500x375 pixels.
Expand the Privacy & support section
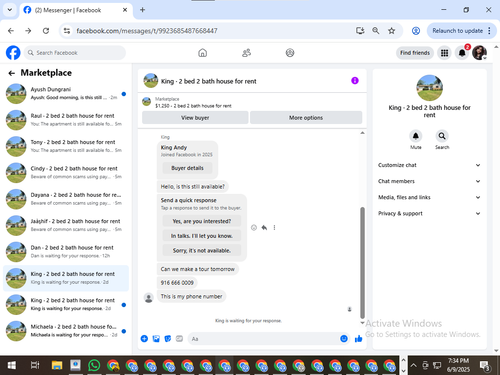[429, 213]
